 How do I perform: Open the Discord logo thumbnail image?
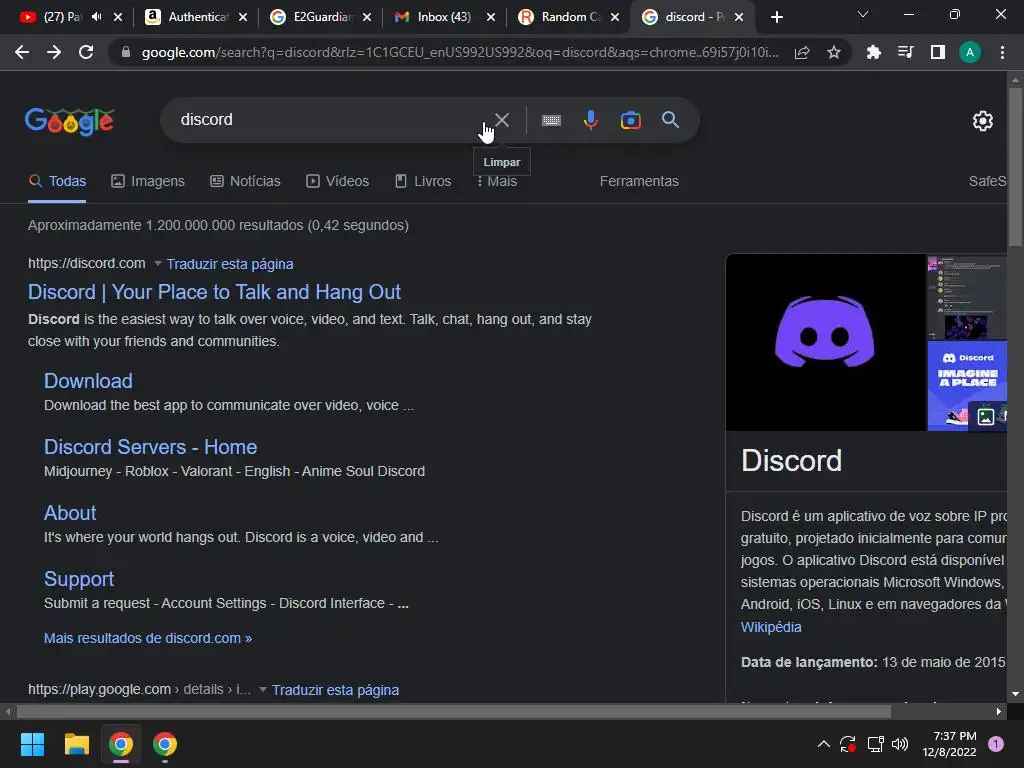(825, 342)
